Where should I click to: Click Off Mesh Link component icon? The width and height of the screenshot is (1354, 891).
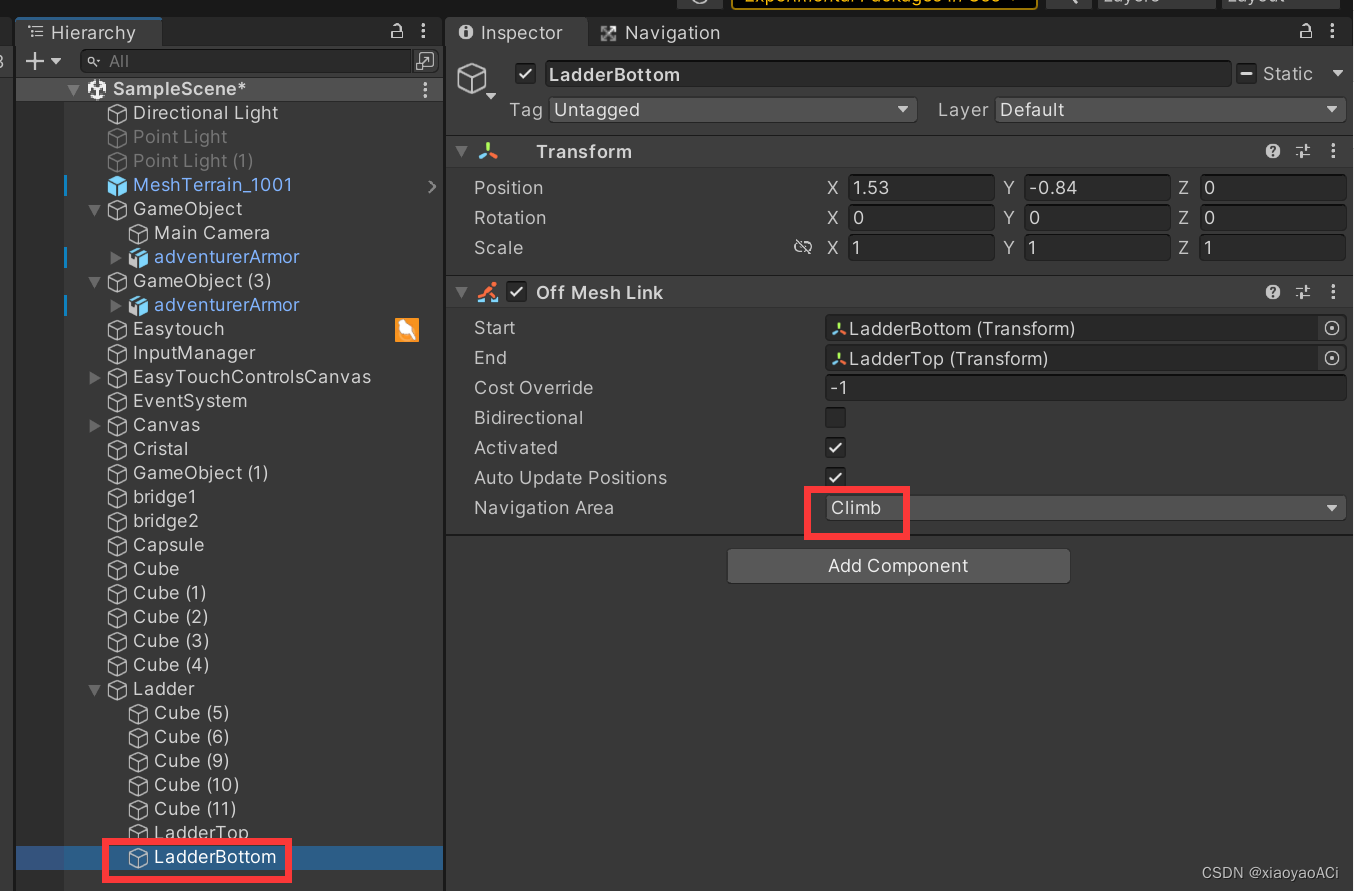click(488, 293)
